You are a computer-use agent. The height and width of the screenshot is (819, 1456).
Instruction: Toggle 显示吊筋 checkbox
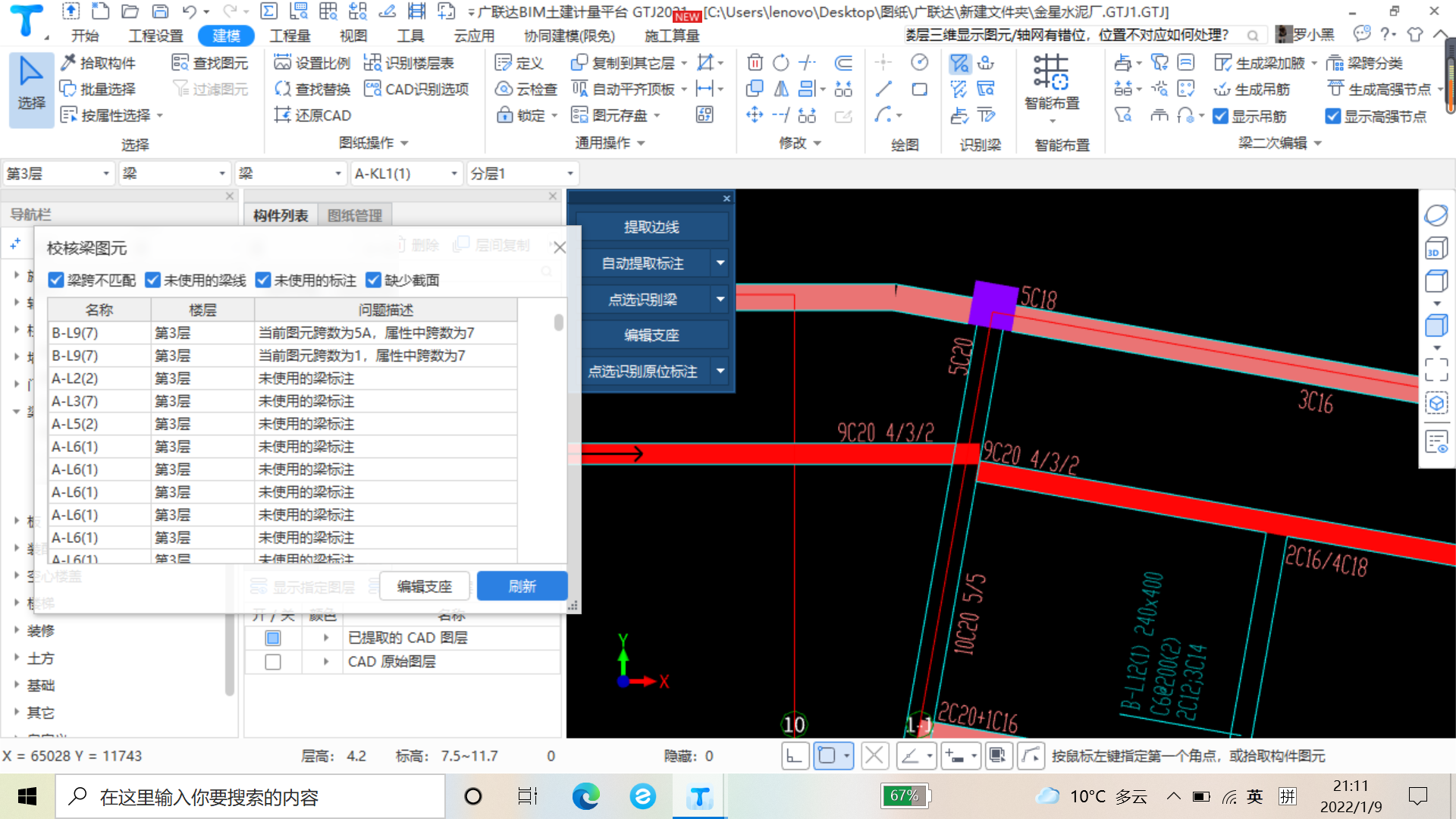pos(1220,116)
